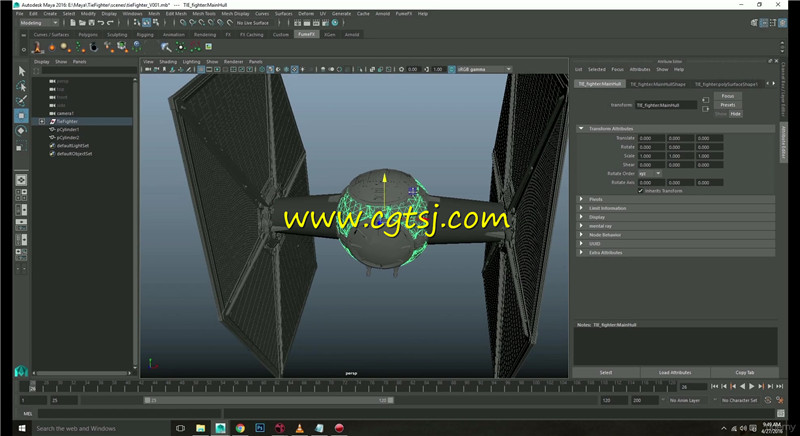The height and width of the screenshot is (436, 800).
Task: Expand the Pivots section
Action: (581, 199)
